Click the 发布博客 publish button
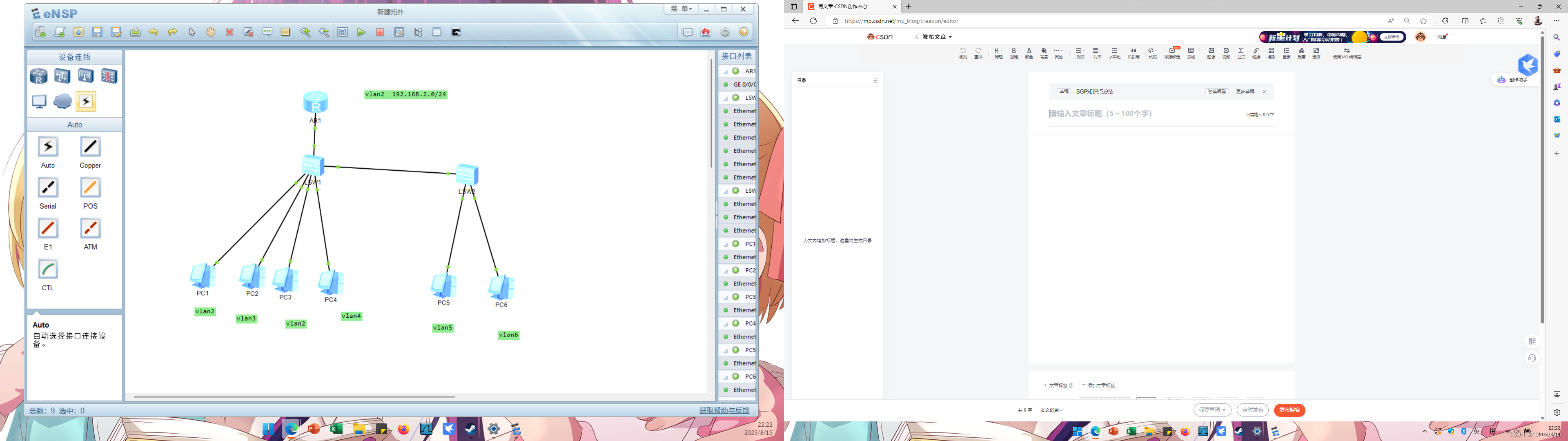Screen dimensions: 1568x441 click(x=1289, y=410)
